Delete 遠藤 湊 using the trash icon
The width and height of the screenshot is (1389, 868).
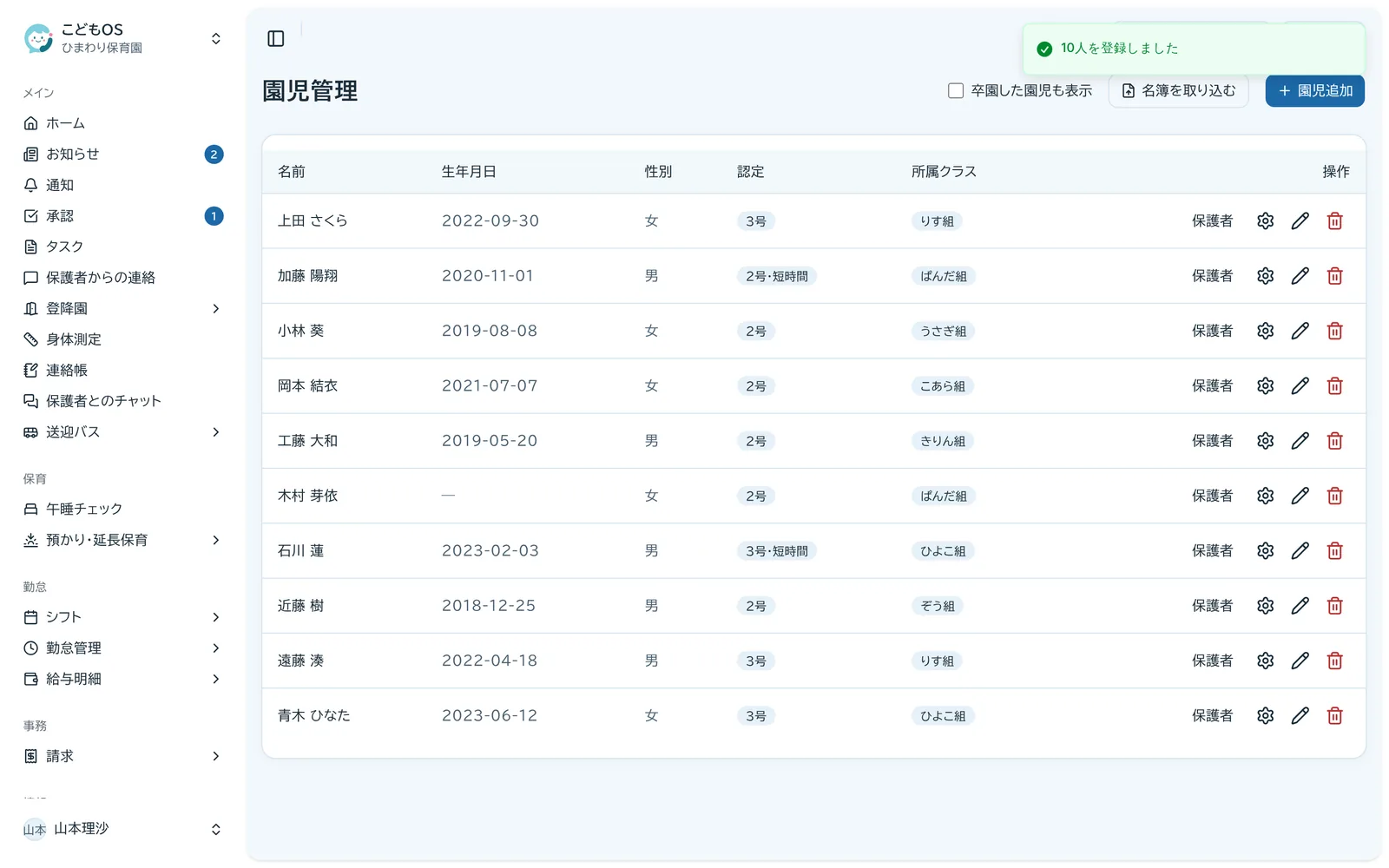click(x=1335, y=661)
